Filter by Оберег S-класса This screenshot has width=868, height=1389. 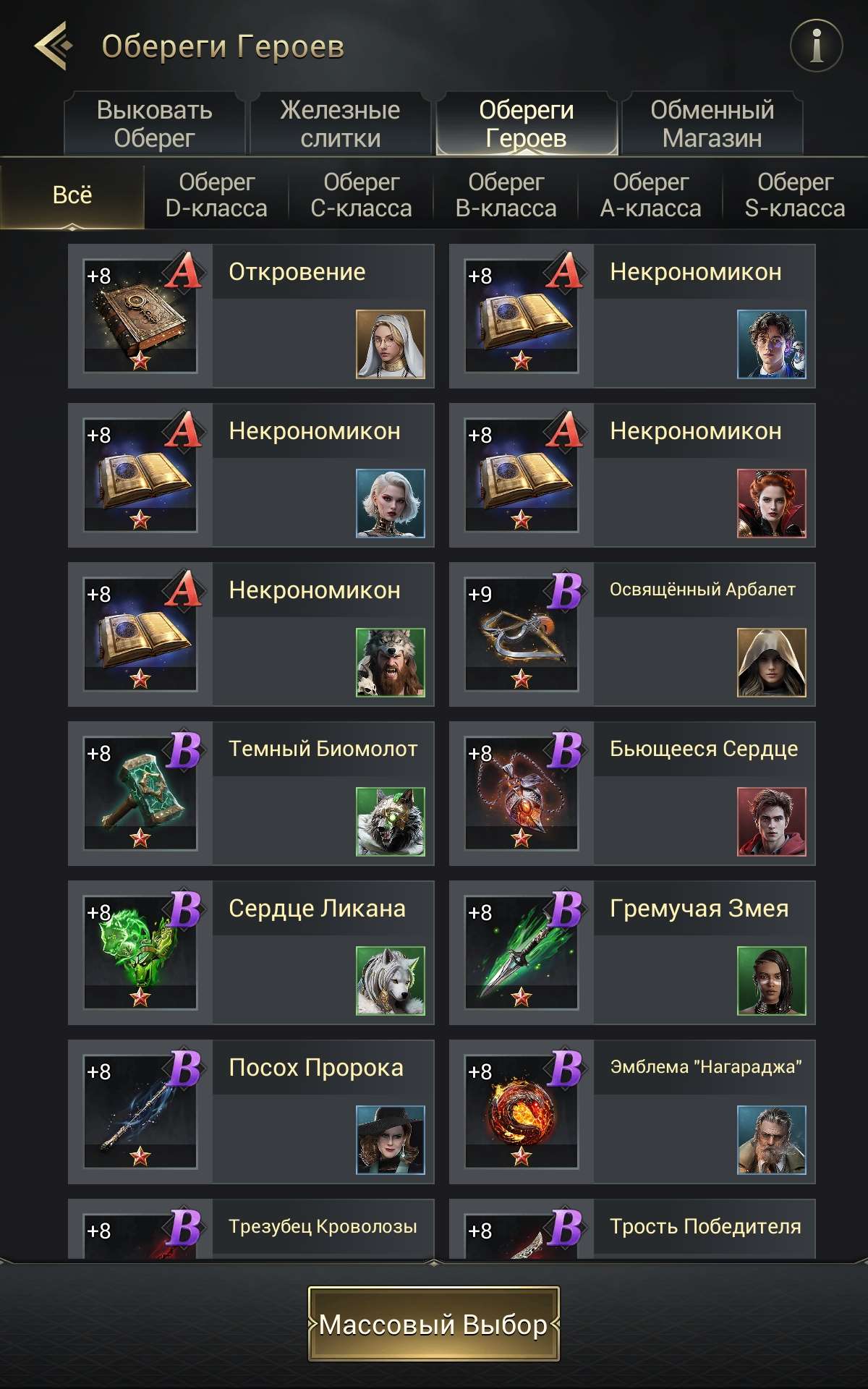coord(795,195)
